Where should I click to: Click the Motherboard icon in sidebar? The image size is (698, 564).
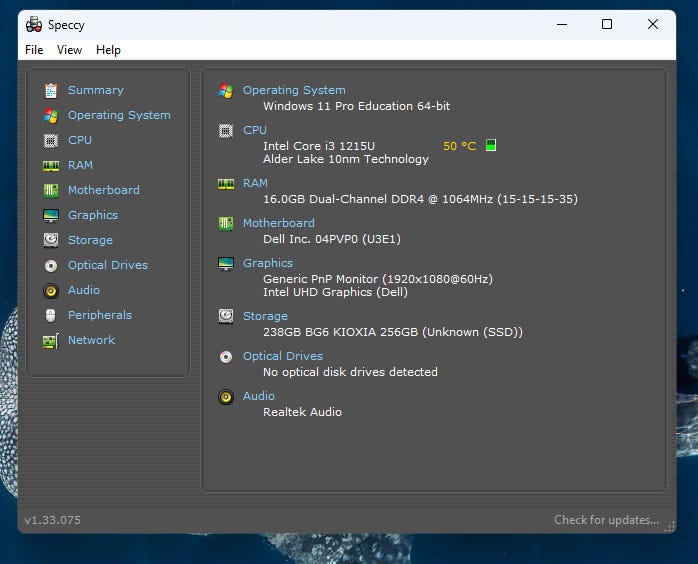click(x=50, y=190)
